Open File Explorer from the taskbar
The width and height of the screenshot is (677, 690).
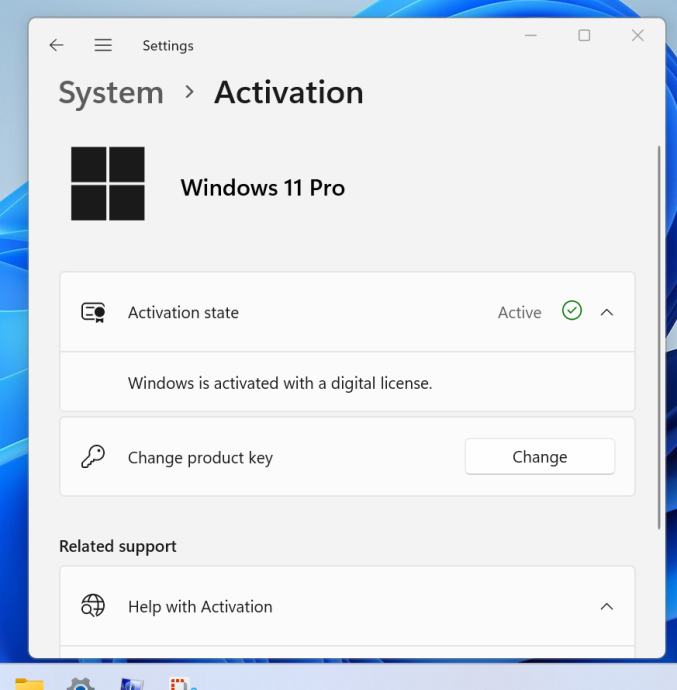[29, 683]
